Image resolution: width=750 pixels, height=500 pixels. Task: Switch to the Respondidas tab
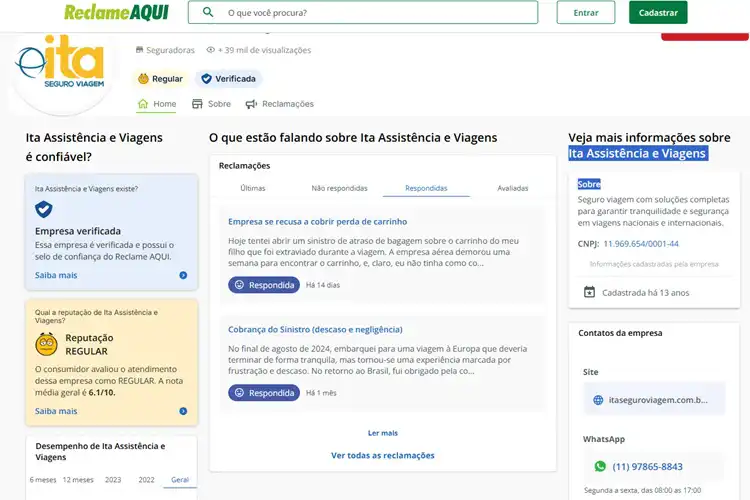point(426,188)
